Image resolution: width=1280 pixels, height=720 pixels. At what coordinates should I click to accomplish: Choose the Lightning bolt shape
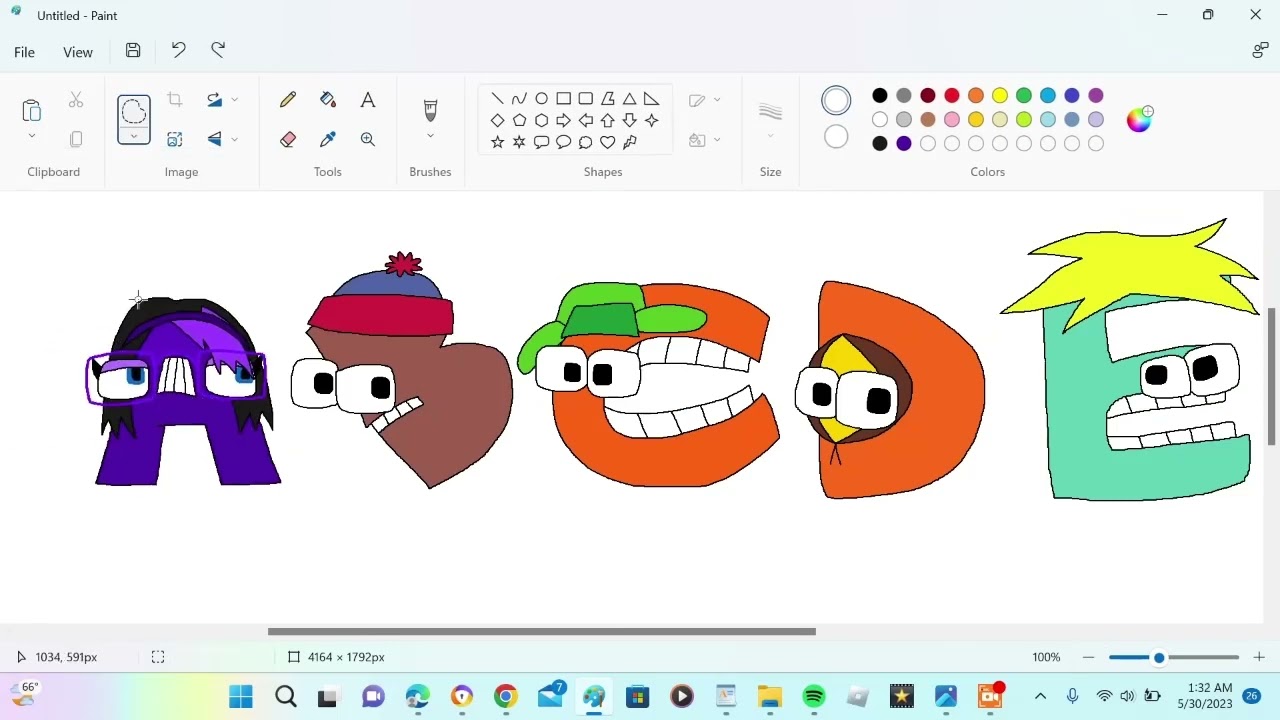(629, 142)
